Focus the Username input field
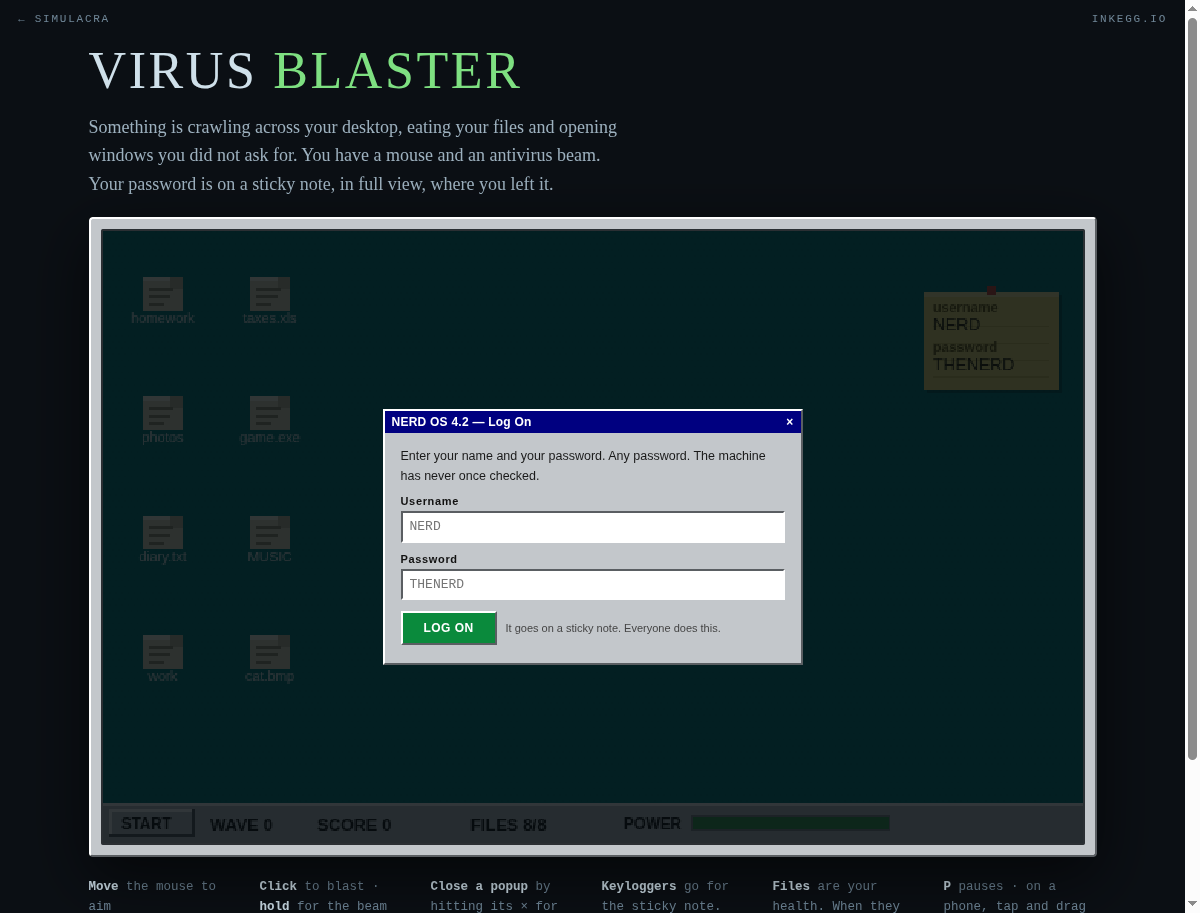 pos(593,527)
